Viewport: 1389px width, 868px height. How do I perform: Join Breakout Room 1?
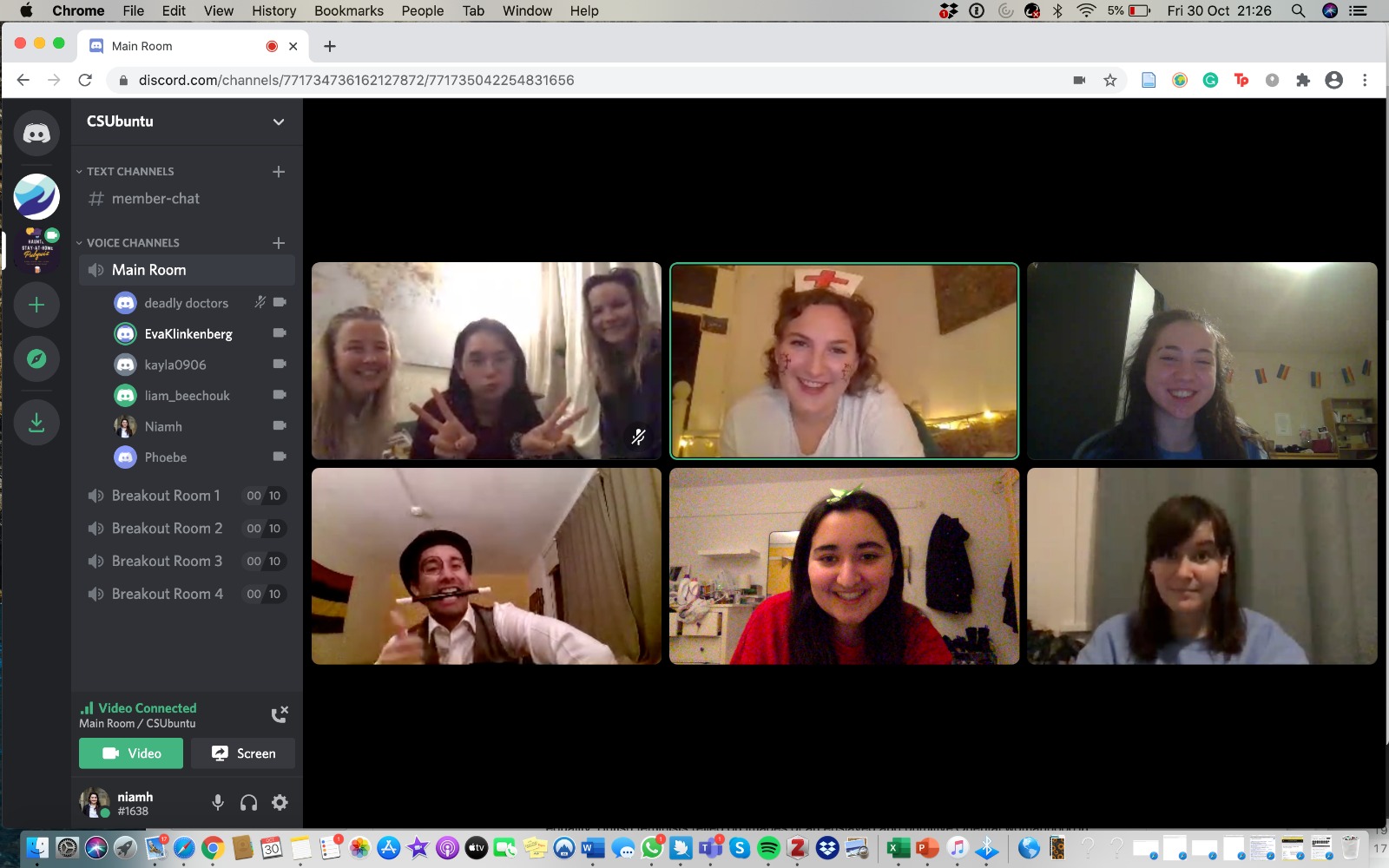[187, 496]
